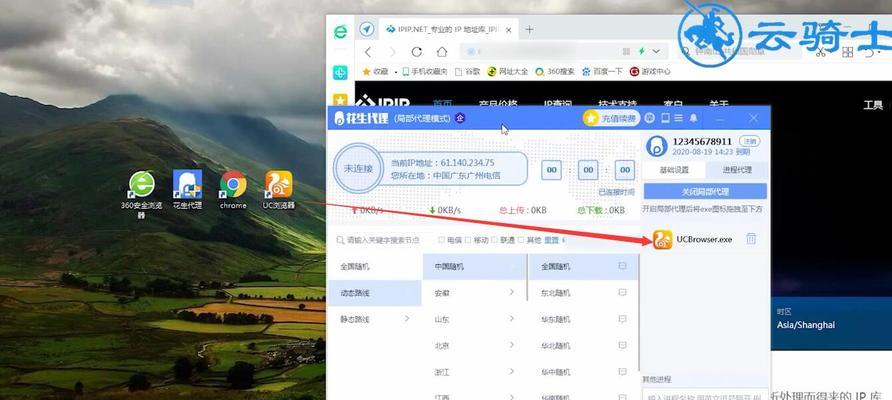892x400 pixels.
Task: Check the 移动 carrier checkbox
Action: coord(468,240)
